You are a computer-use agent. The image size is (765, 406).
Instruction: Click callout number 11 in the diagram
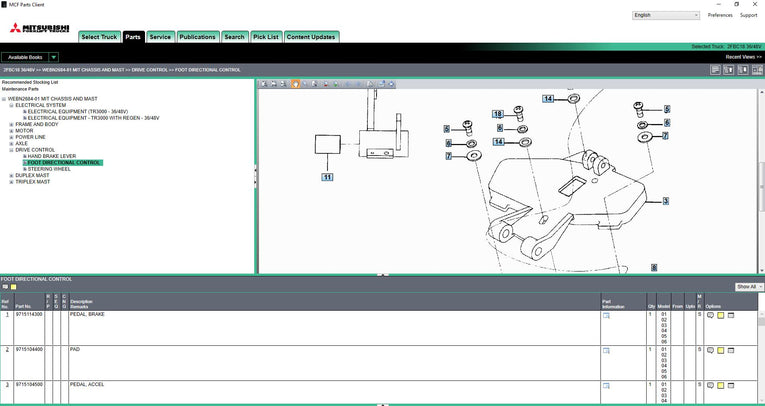(326, 176)
